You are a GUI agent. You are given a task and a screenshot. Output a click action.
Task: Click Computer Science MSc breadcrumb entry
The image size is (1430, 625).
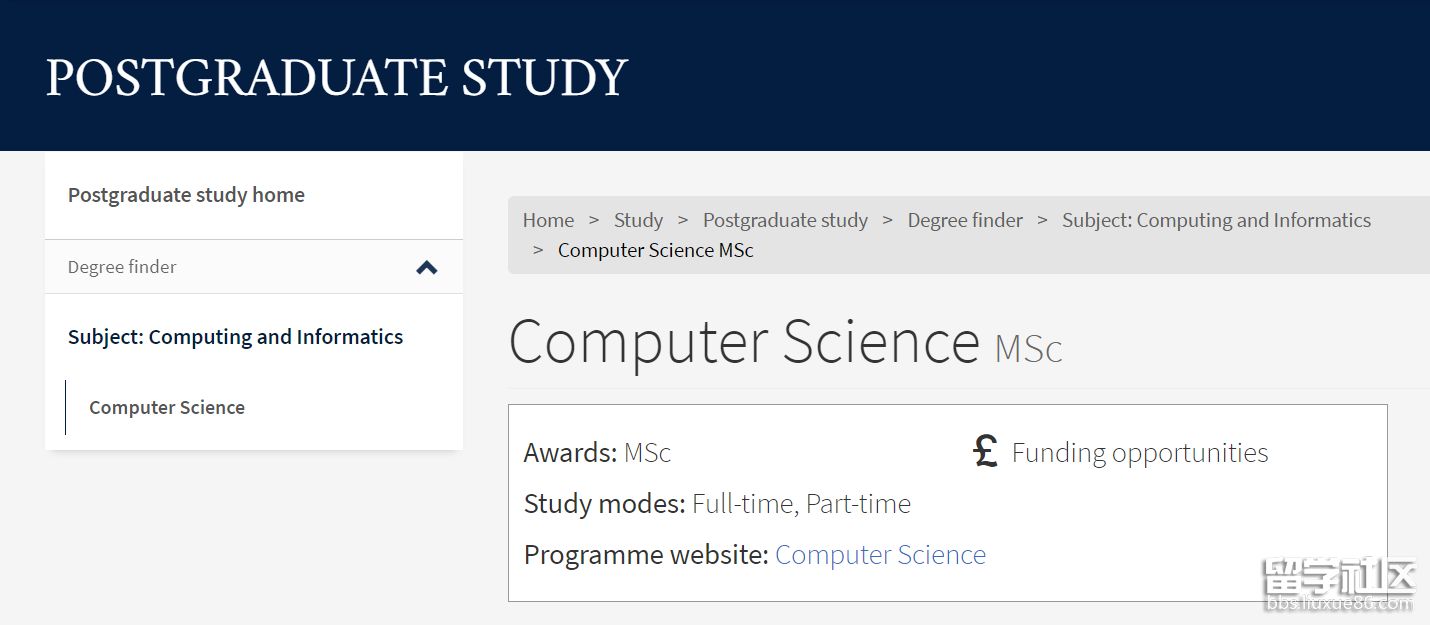click(655, 250)
